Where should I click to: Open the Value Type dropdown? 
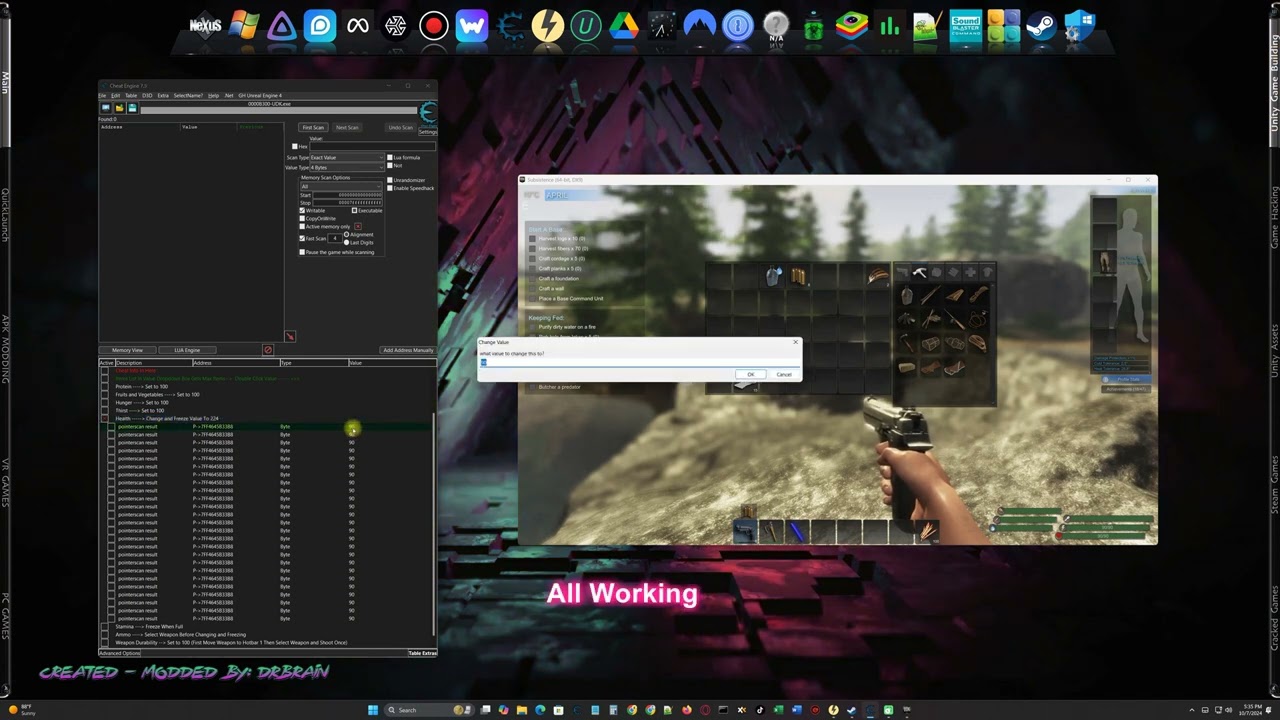[346, 167]
